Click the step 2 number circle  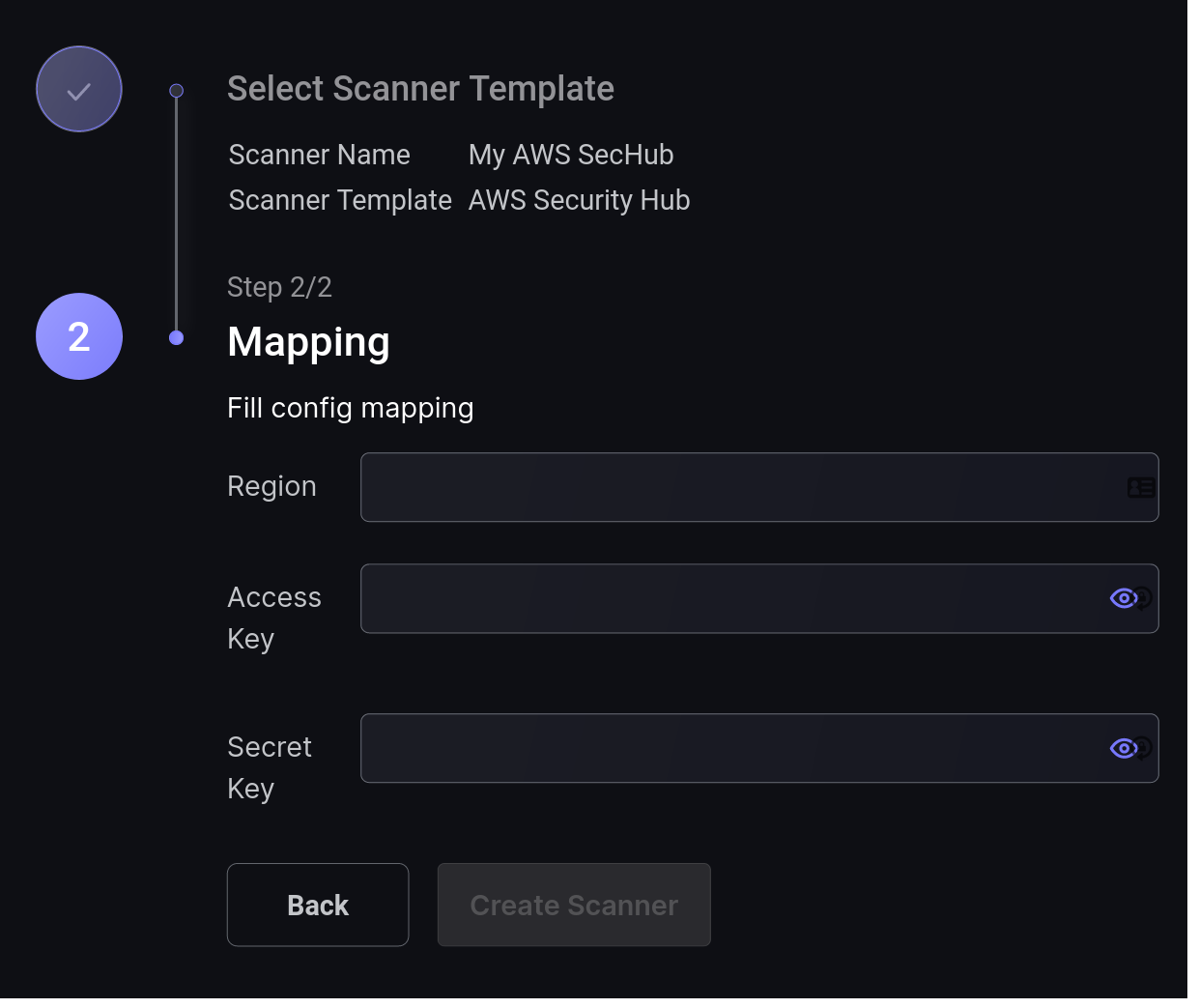(79, 336)
